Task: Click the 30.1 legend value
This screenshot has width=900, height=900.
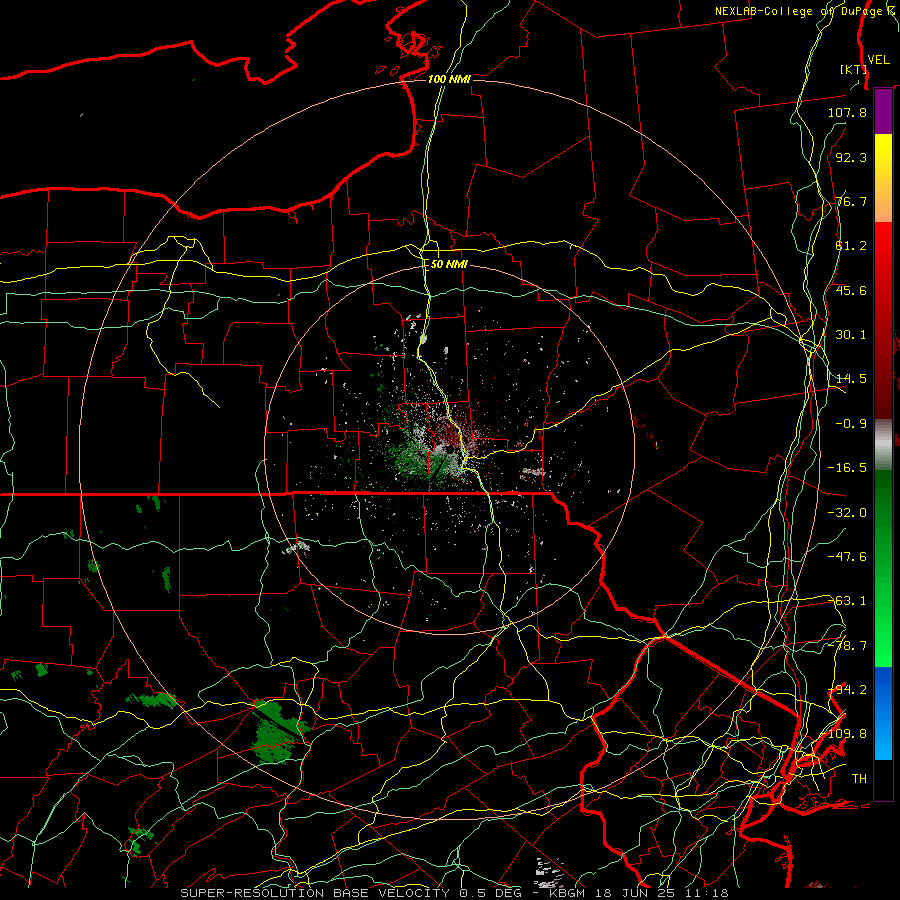Action: pos(851,335)
